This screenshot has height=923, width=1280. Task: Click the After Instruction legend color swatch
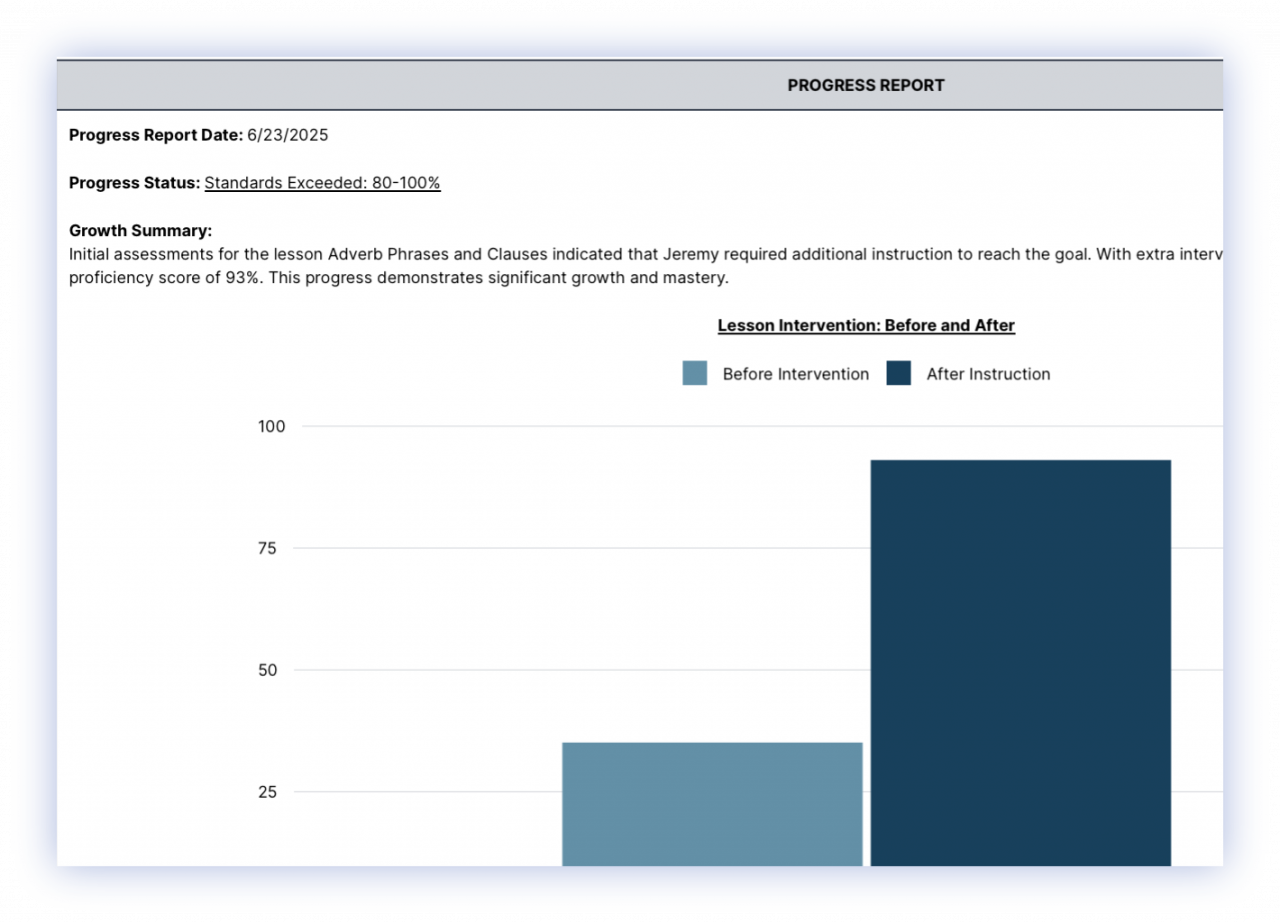point(899,374)
